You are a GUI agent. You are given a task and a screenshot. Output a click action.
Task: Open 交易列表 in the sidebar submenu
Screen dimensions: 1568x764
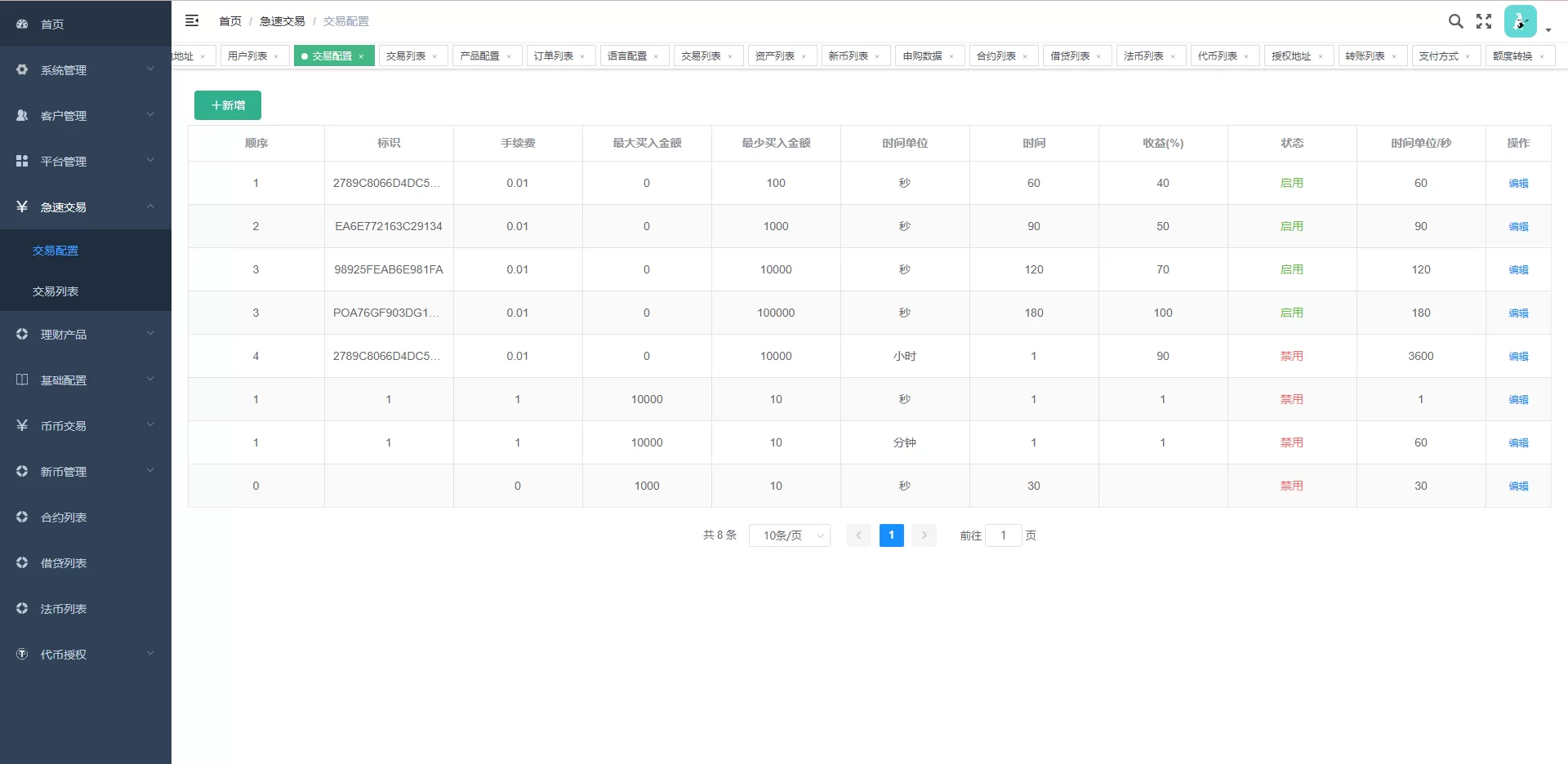pyautogui.click(x=56, y=291)
